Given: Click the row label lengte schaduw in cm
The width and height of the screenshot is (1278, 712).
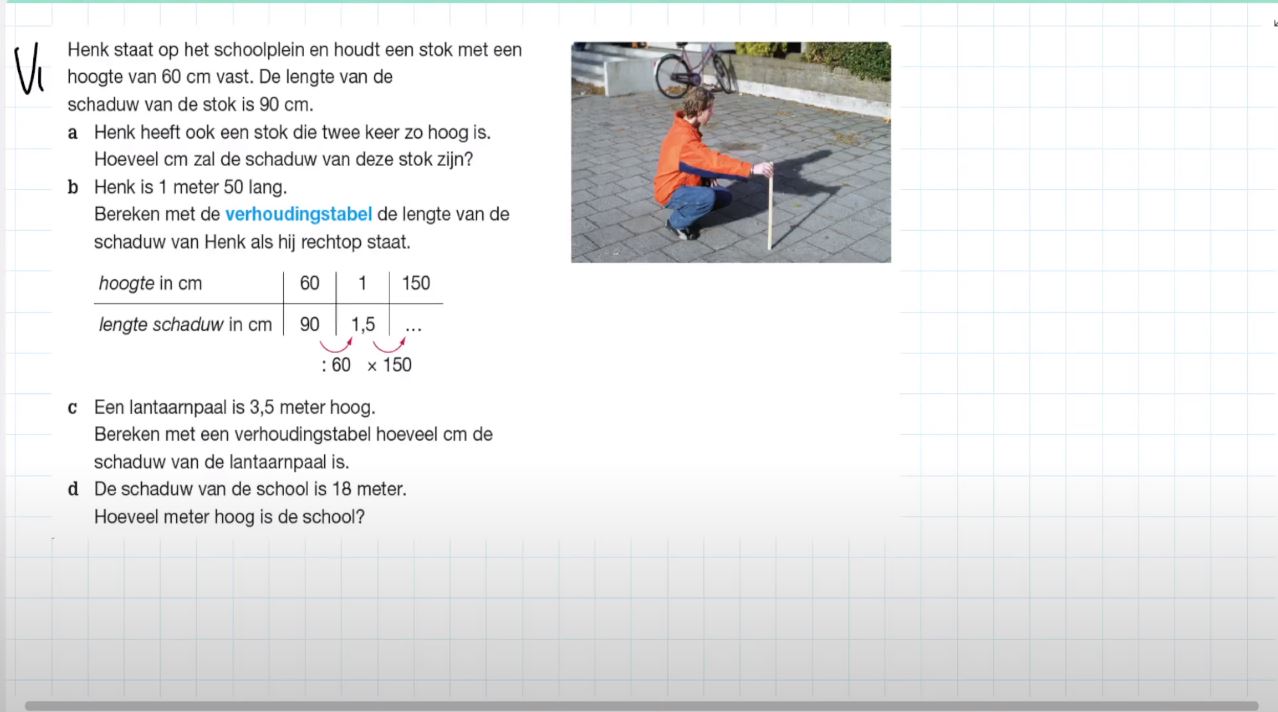Looking at the screenshot, I should point(185,324).
